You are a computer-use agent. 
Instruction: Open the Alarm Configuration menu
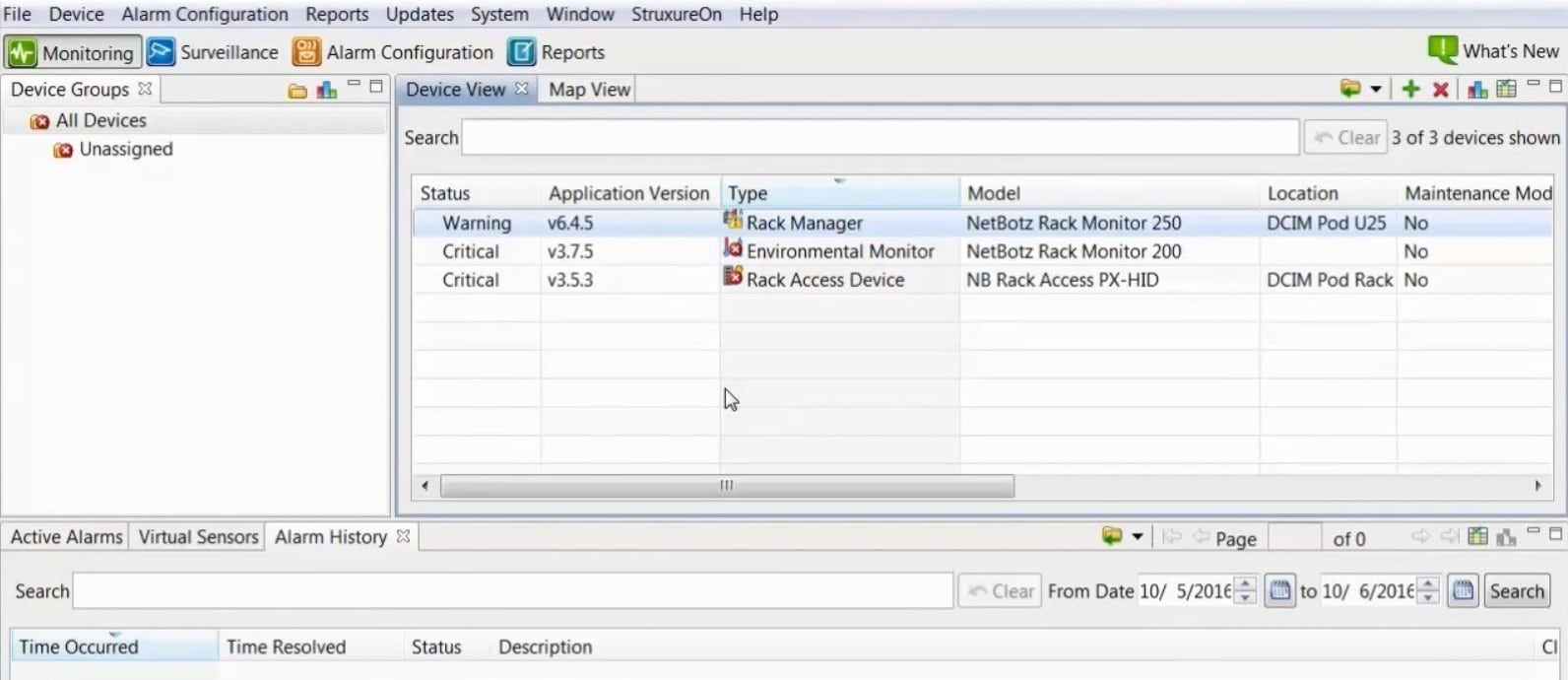click(x=205, y=14)
